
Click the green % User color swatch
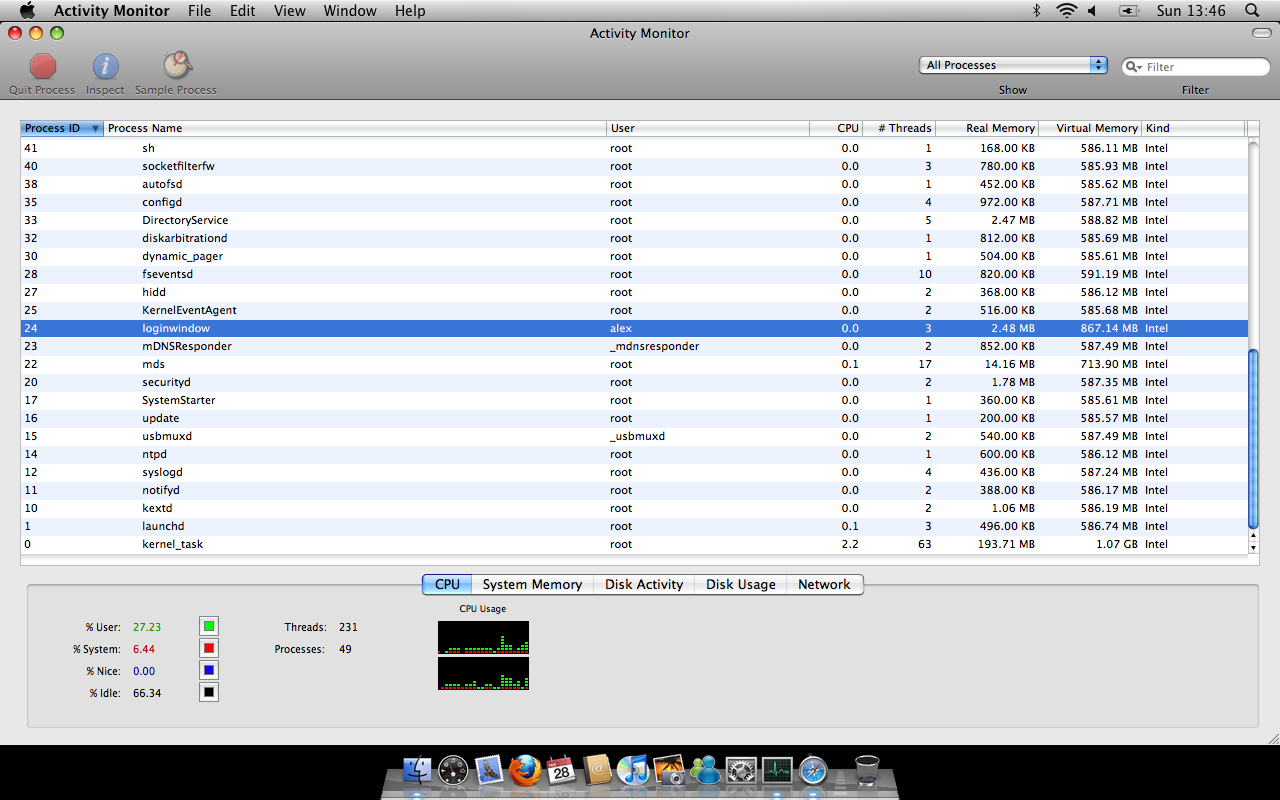pos(209,627)
